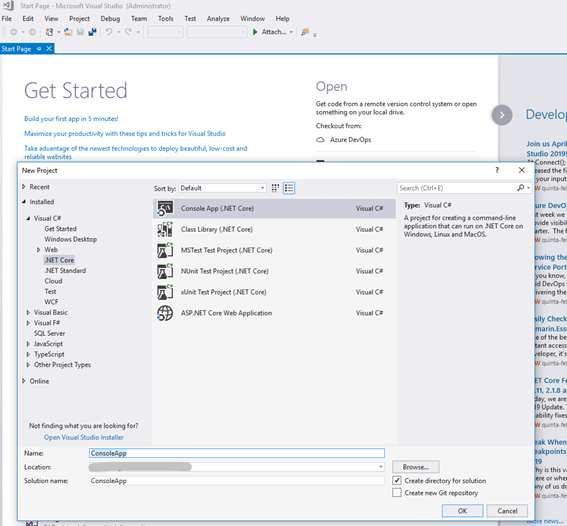This screenshot has width=567, height=526.
Task: Switch to medium icons list view
Action: (289, 188)
